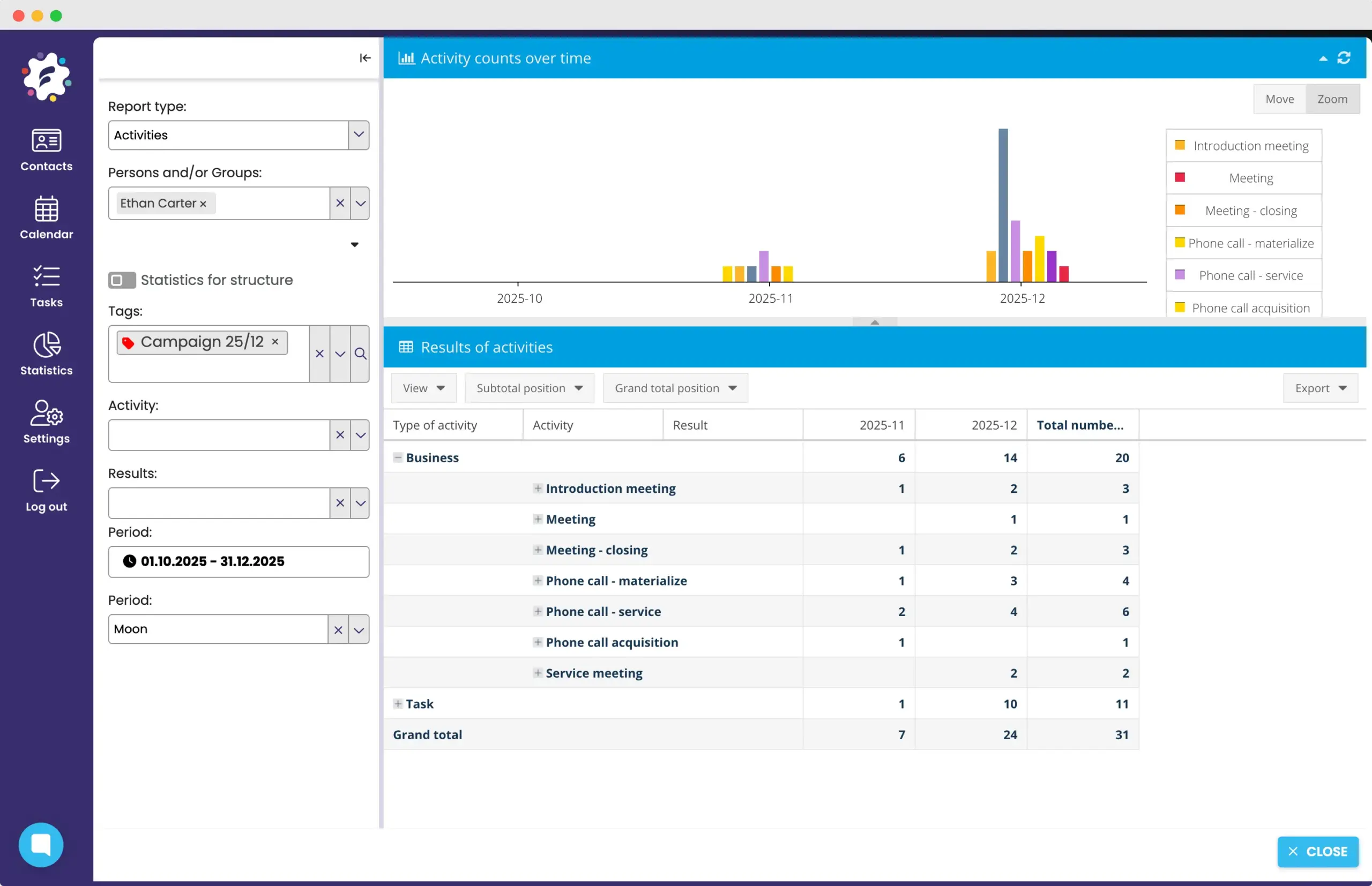1372x886 pixels.
Task: Open the Calendar sidebar icon
Action: pyautogui.click(x=46, y=217)
